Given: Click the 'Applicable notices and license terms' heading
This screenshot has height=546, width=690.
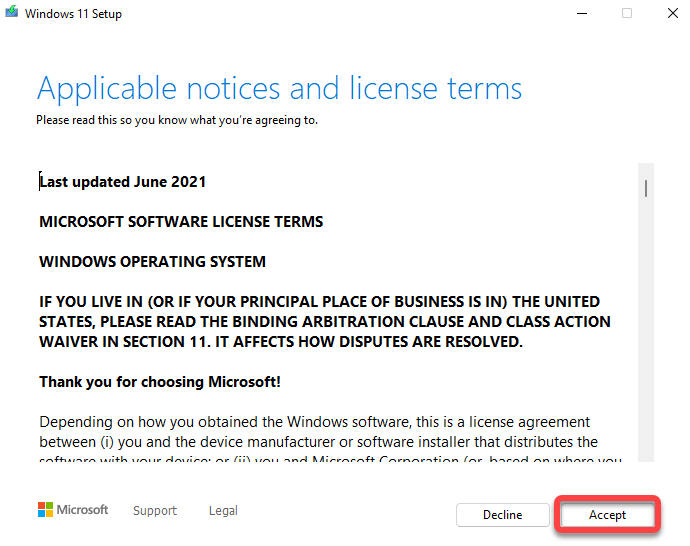Looking at the screenshot, I should point(280,88).
